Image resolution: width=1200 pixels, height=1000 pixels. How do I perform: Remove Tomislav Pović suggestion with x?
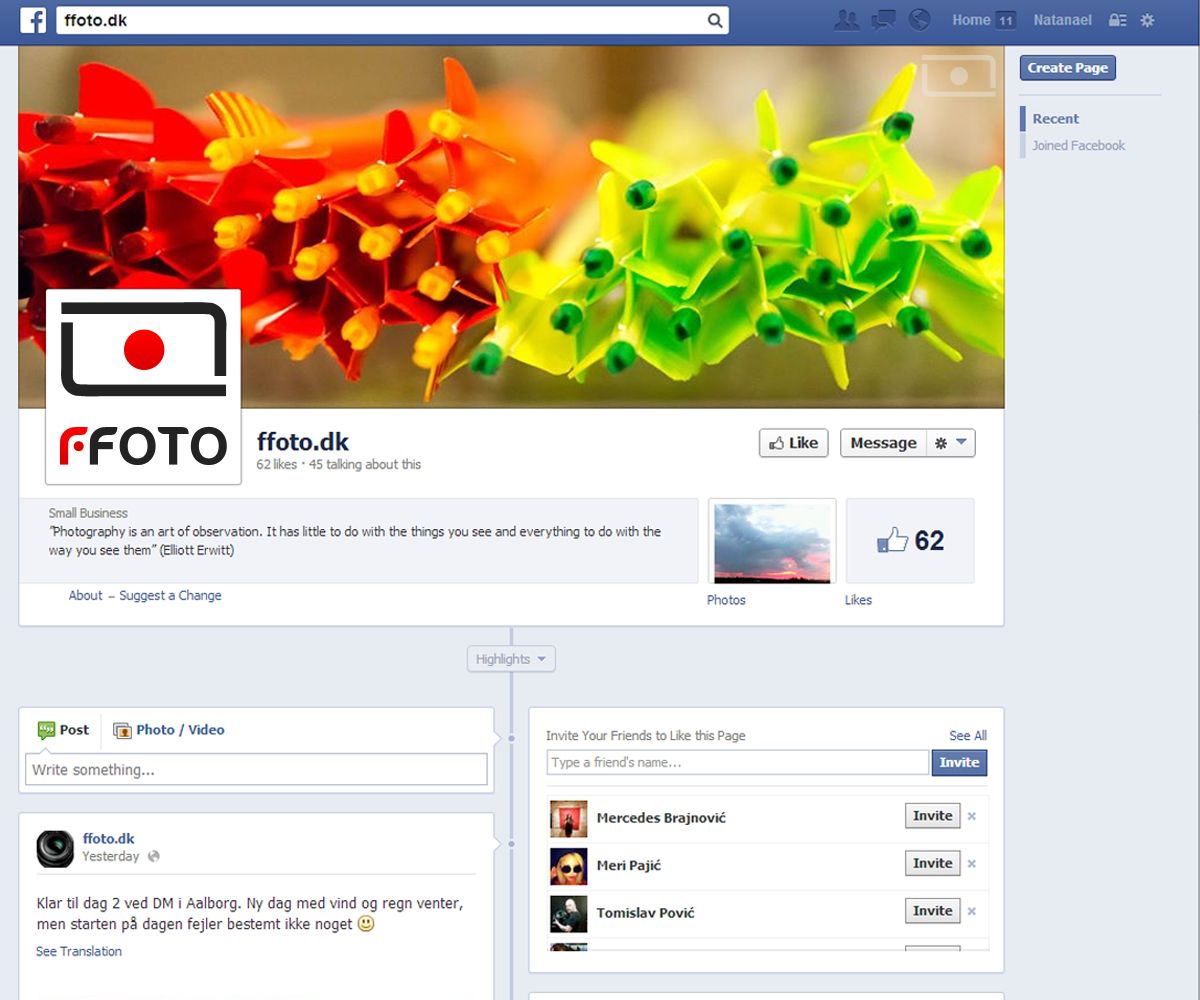[972, 911]
